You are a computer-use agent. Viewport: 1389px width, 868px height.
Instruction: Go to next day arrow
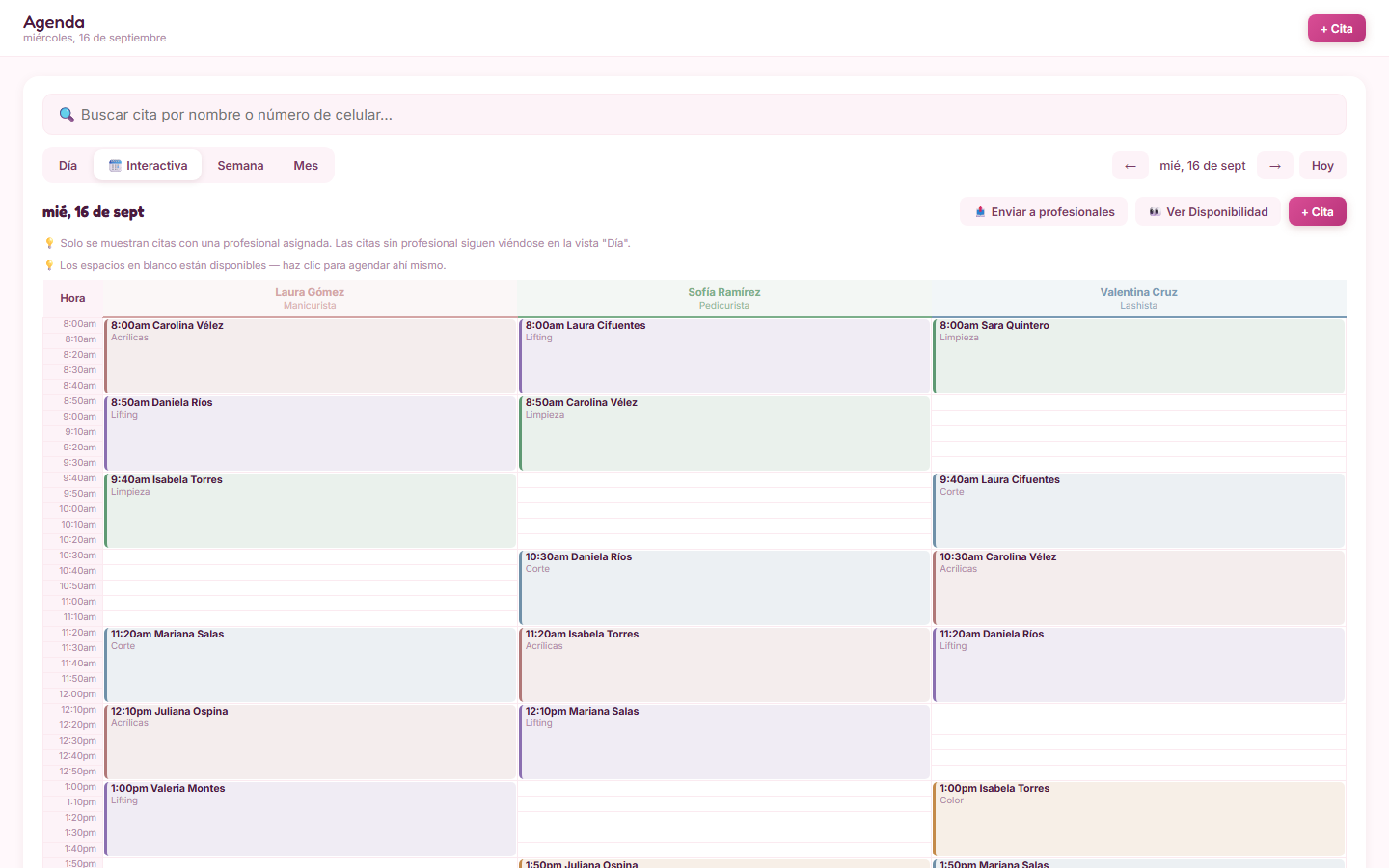(1275, 166)
